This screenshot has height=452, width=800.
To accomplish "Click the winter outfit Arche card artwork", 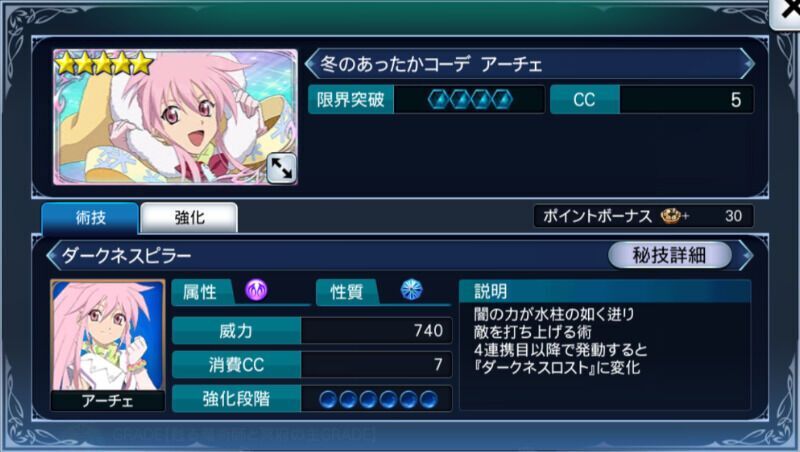I will (x=175, y=117).
